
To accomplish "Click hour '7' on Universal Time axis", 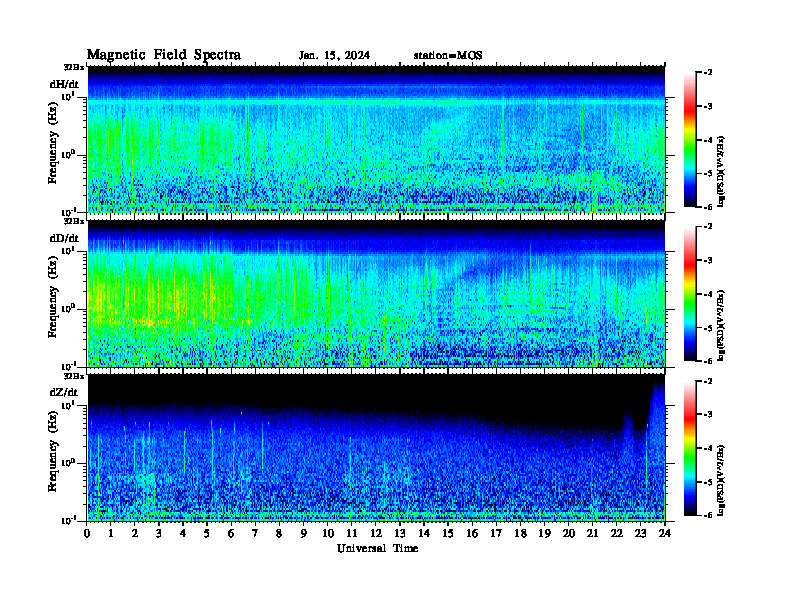I will [255, 533].
